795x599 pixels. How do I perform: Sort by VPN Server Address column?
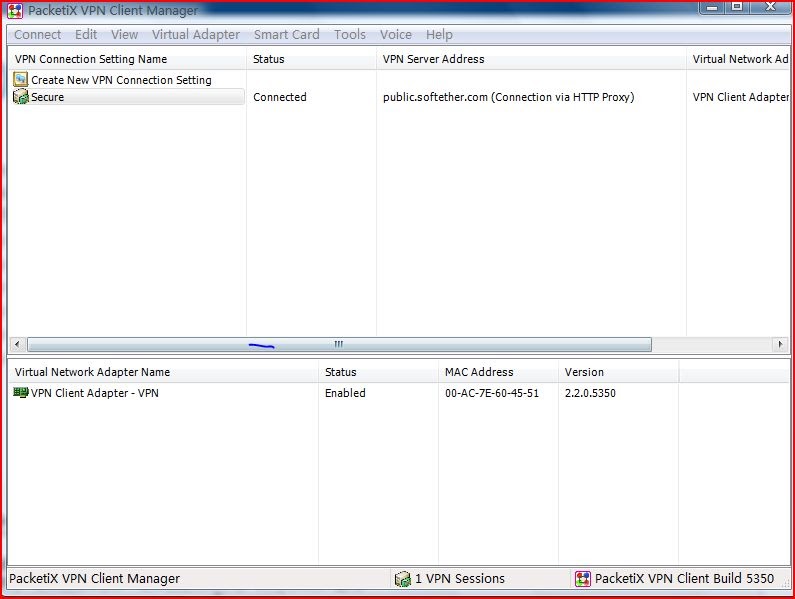point(531,59)
